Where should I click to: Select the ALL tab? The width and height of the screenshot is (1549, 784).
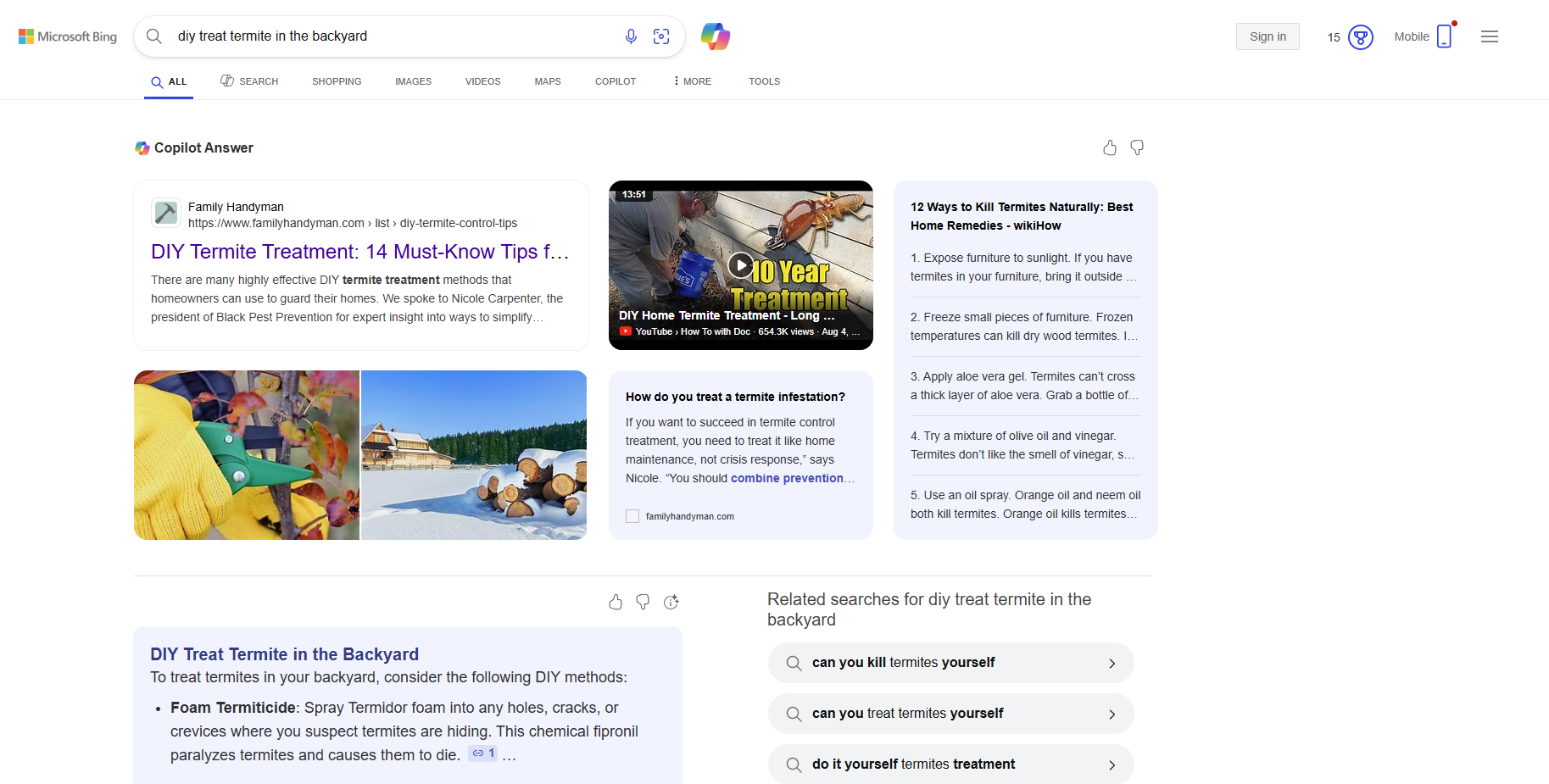(169, 82)
